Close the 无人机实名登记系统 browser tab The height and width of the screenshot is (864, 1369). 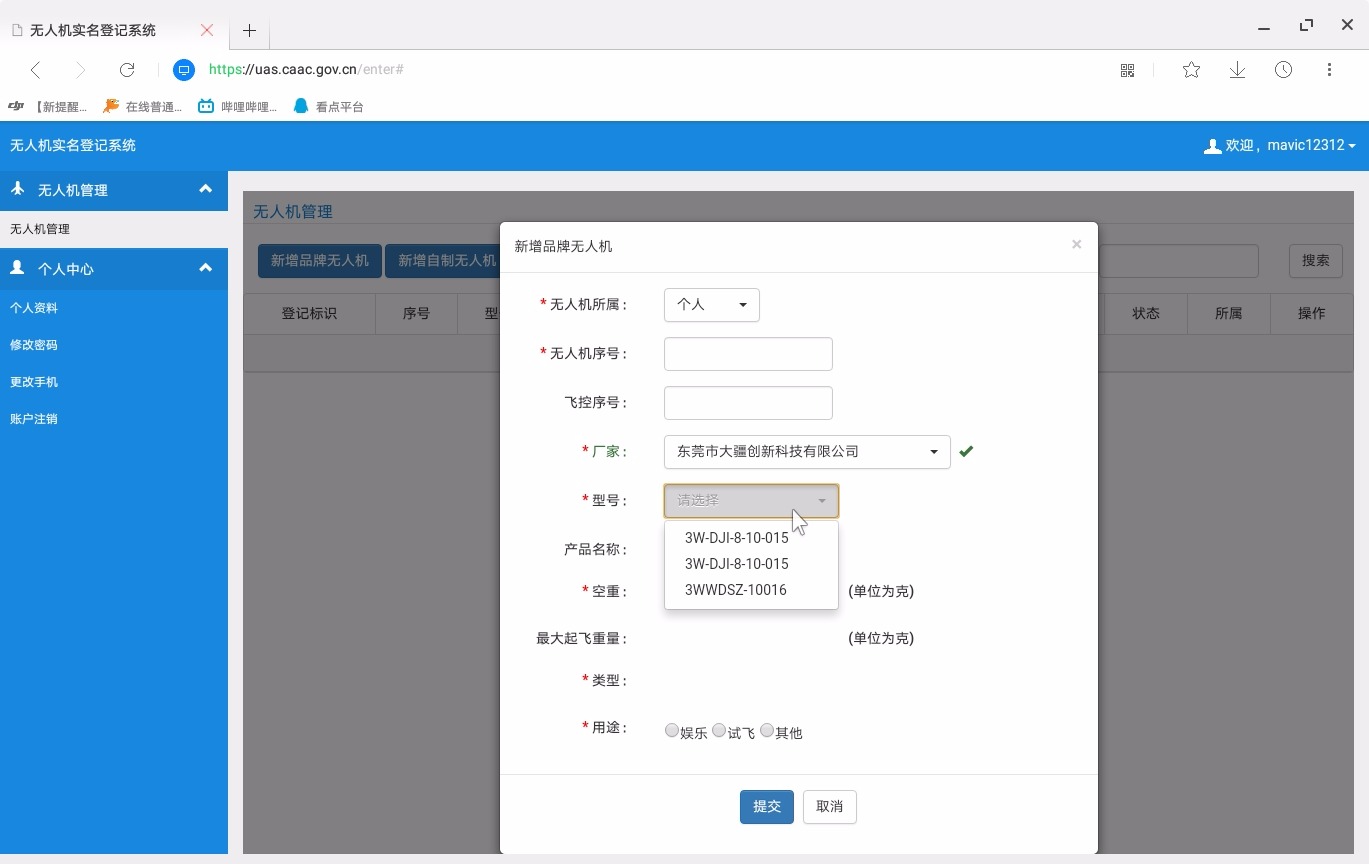click(x=207, y=30)
